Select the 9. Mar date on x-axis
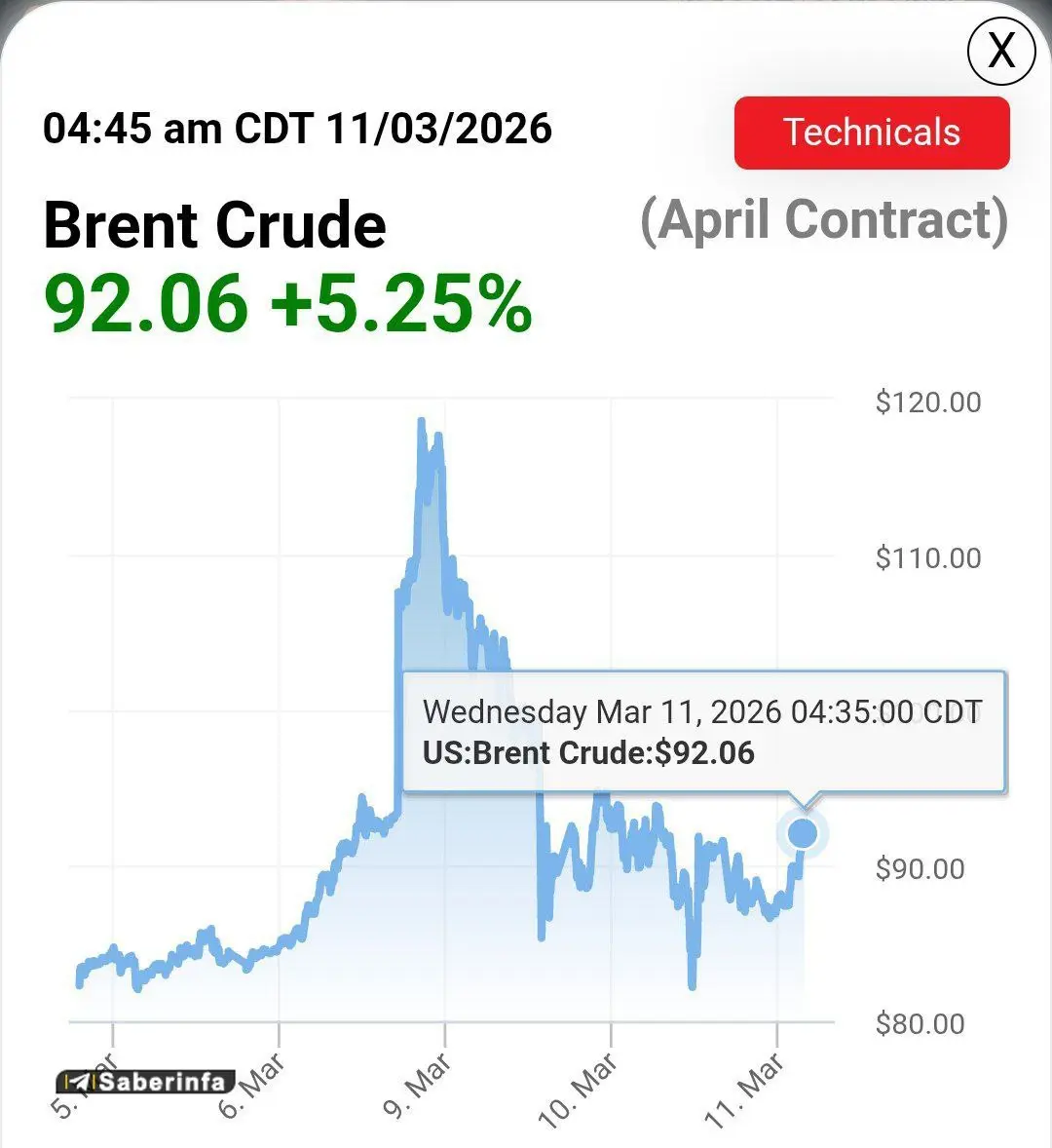 pyautogui.click(x=419, y=1085)
